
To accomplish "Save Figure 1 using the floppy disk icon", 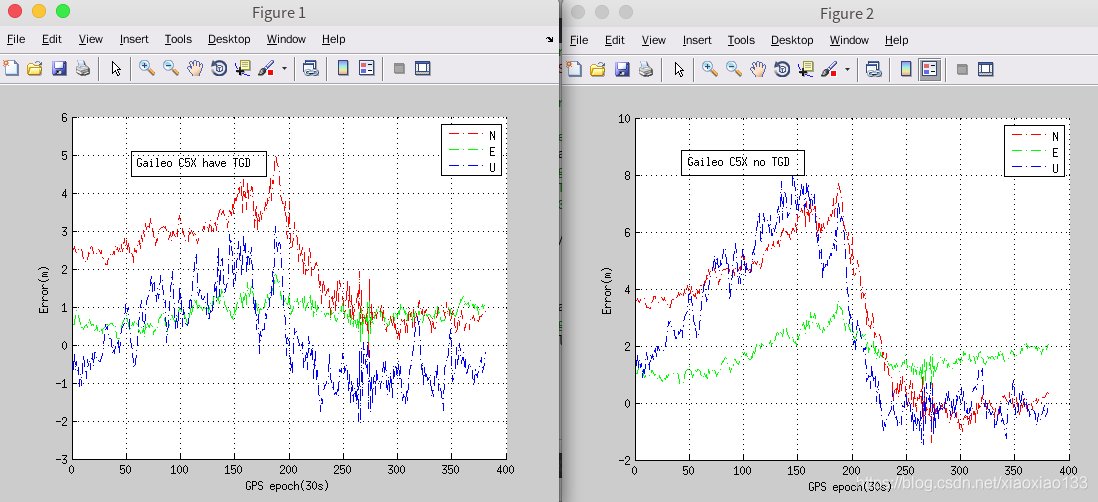I will (59, 69).
